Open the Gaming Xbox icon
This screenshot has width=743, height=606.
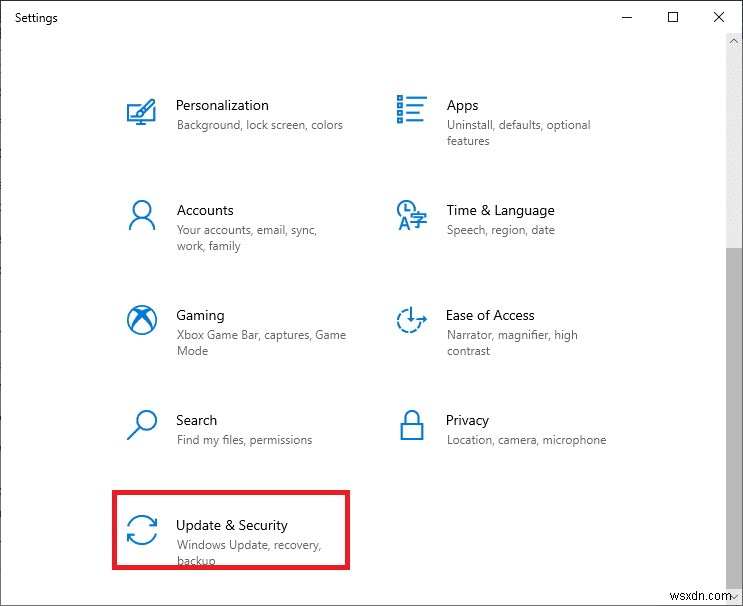(142, 320)
